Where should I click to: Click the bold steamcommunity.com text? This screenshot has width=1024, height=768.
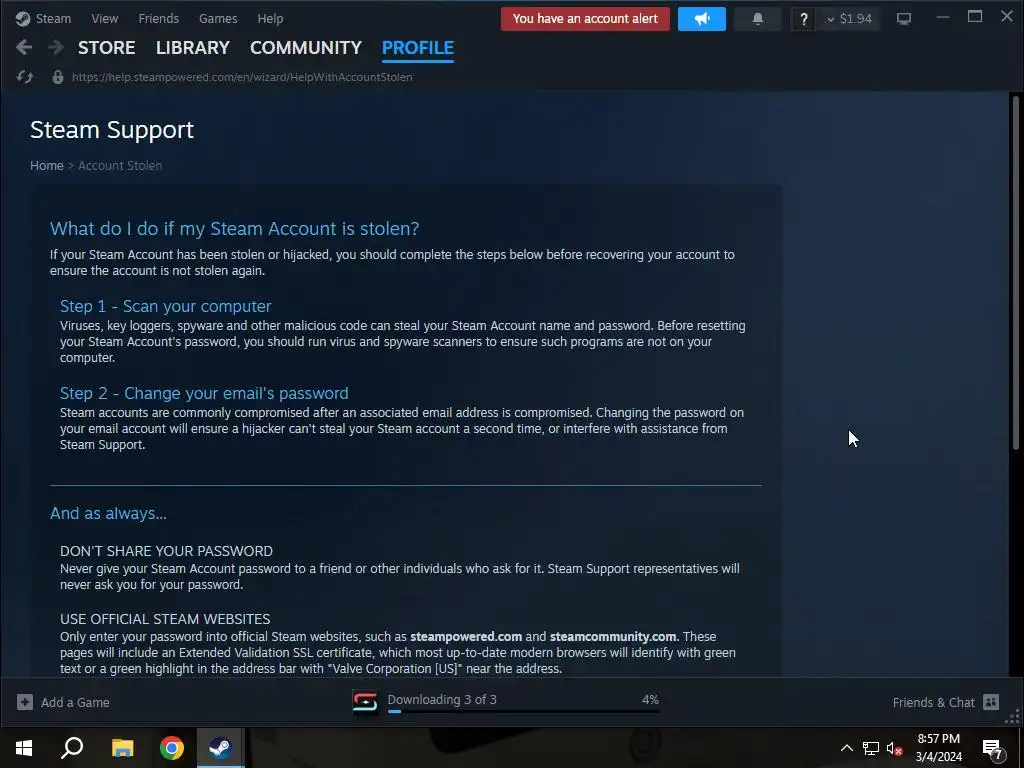(613, 637)
